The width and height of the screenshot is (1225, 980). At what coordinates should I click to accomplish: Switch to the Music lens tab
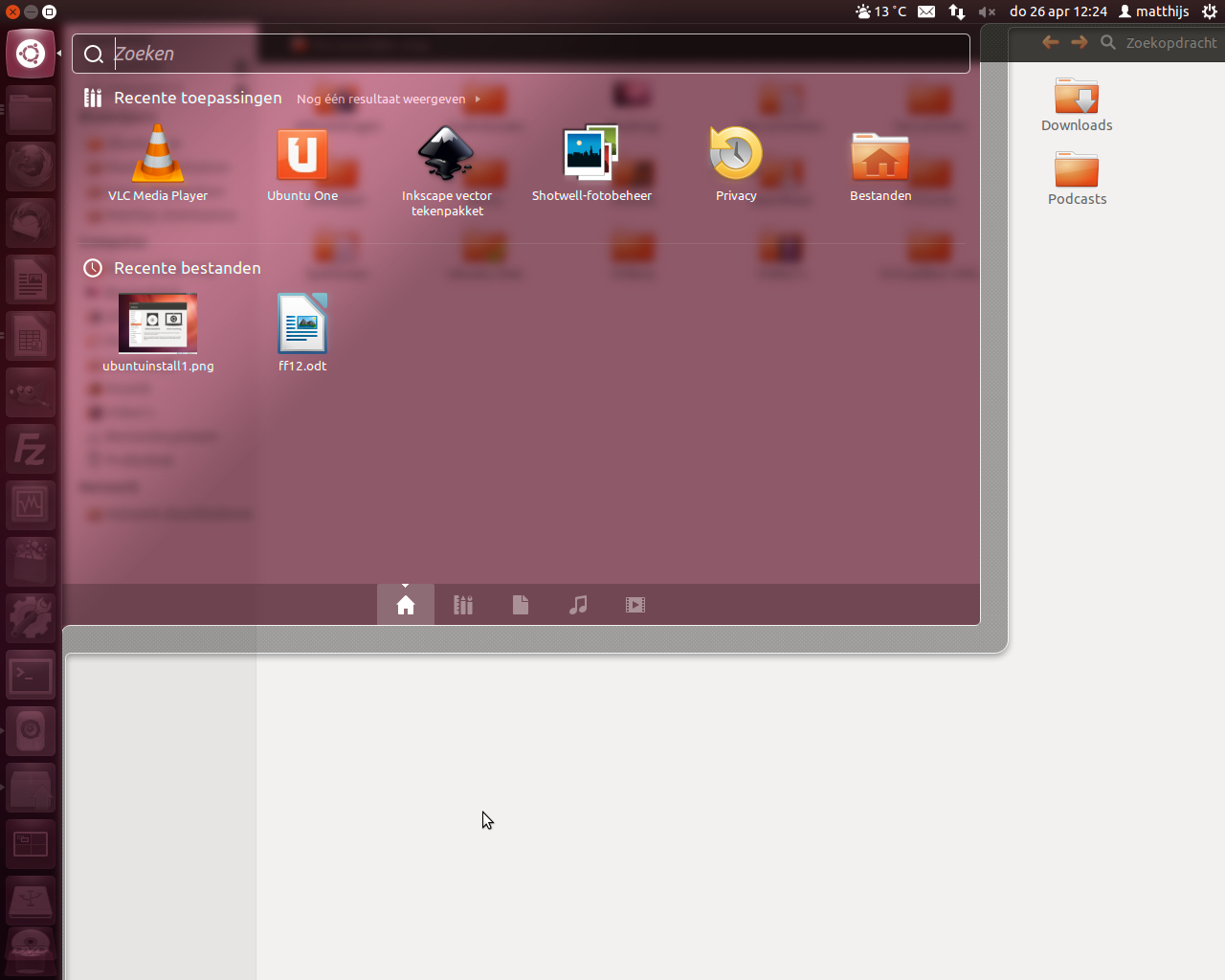click(x=578, y=605)
